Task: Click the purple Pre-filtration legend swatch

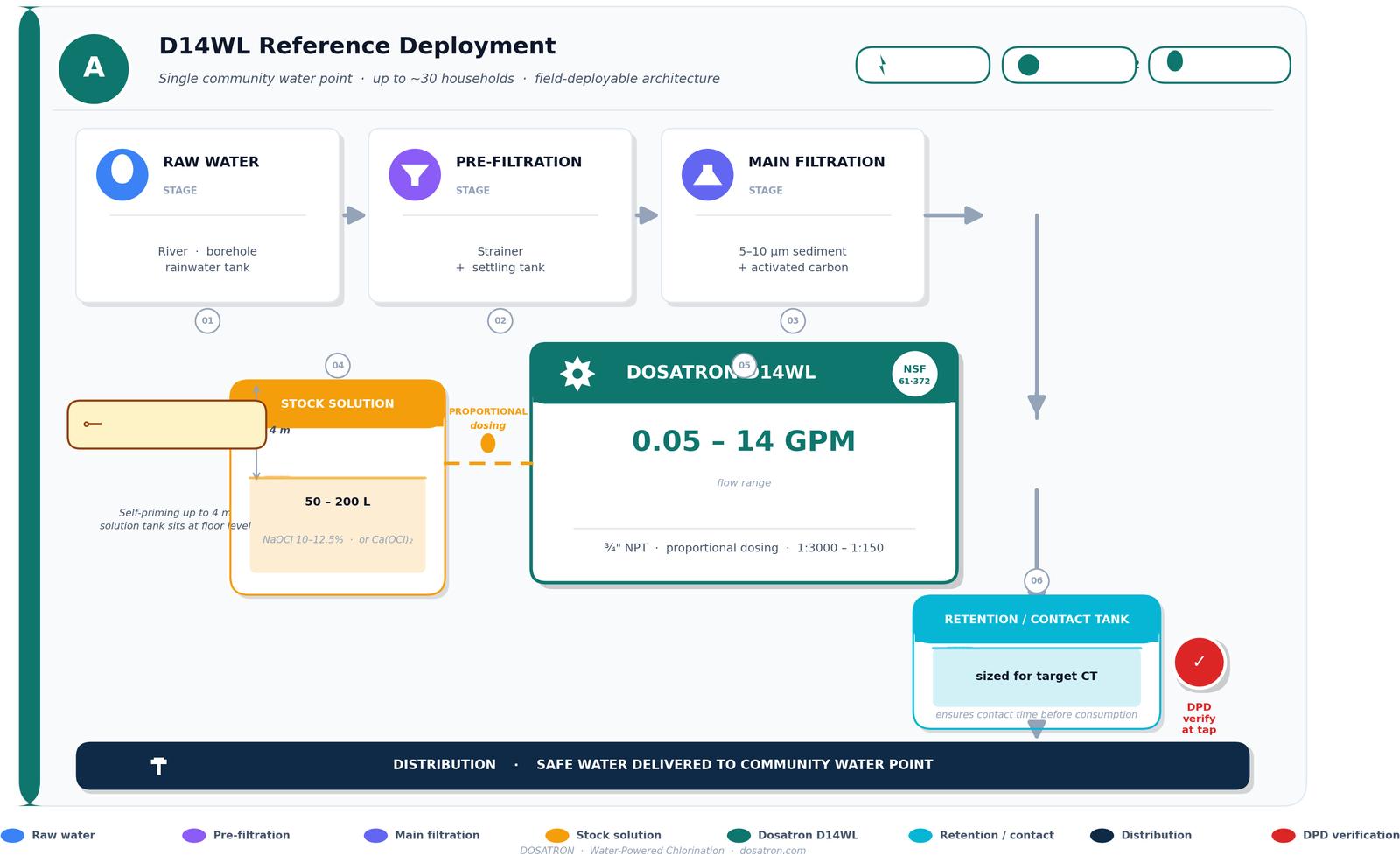Action: 194,836
